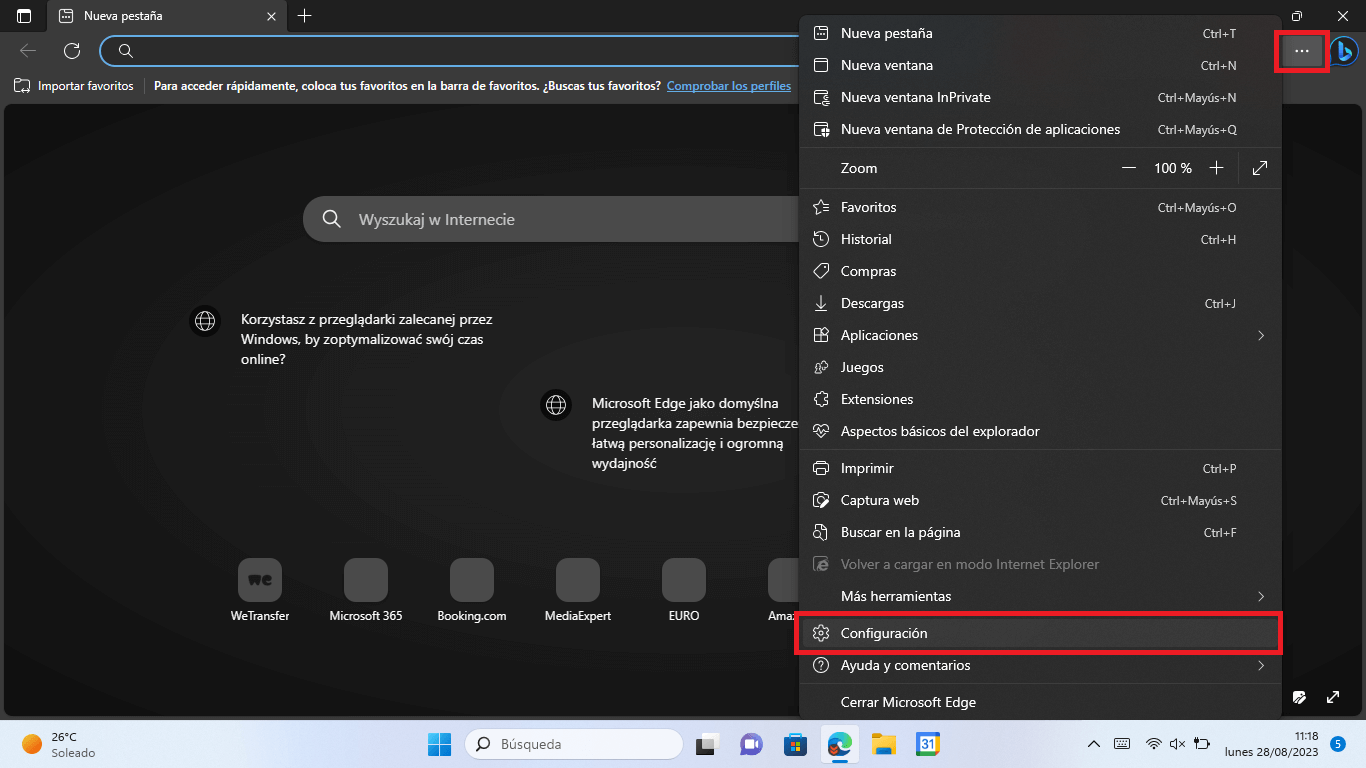This screenshot has width=1366, height=768.
Task: Click the address bar field
Action: pos(450,51)
